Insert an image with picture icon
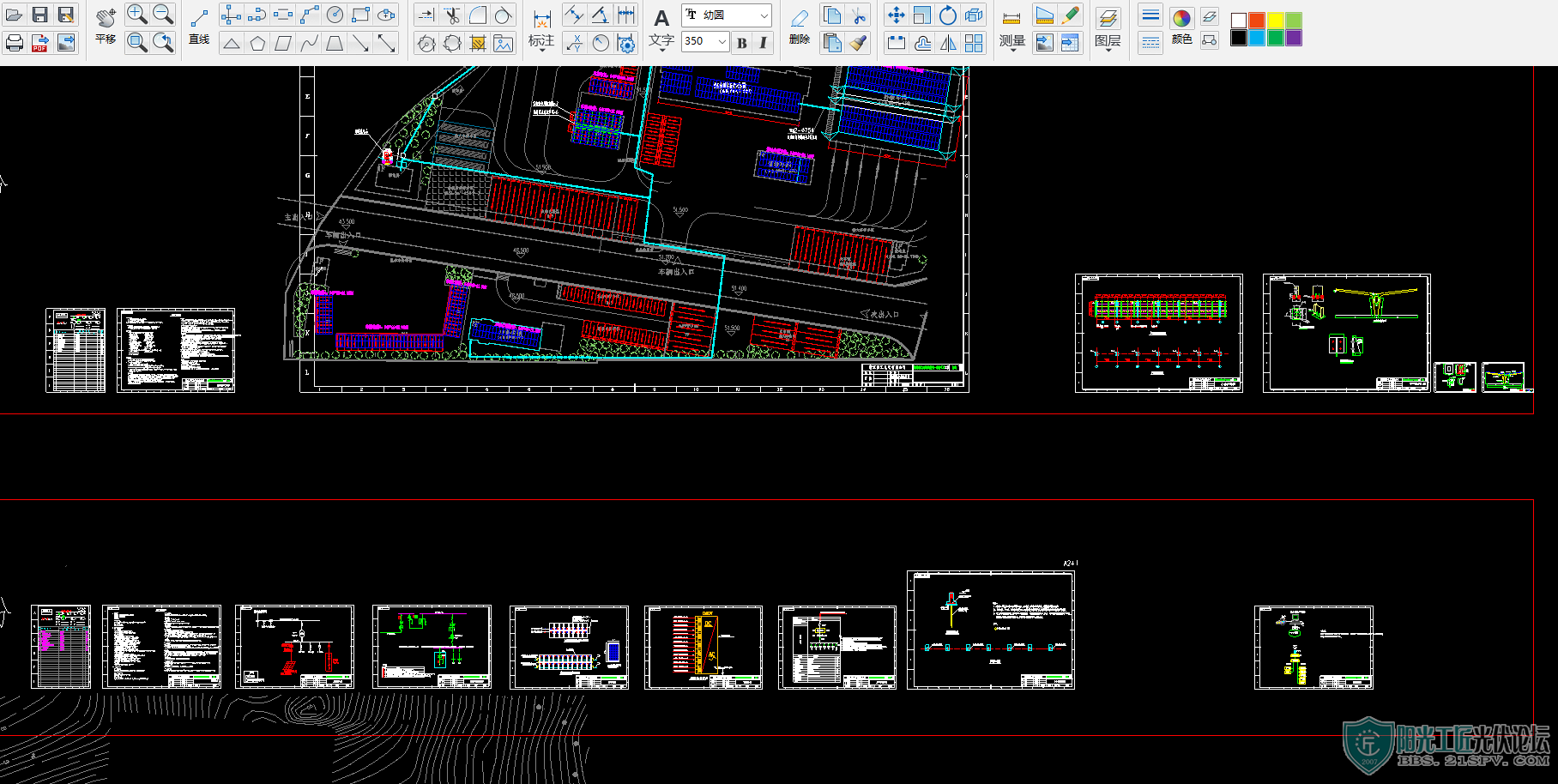The width and height of the screenshot is (1558, 784). pyautogui.click(x=504, y=43)
